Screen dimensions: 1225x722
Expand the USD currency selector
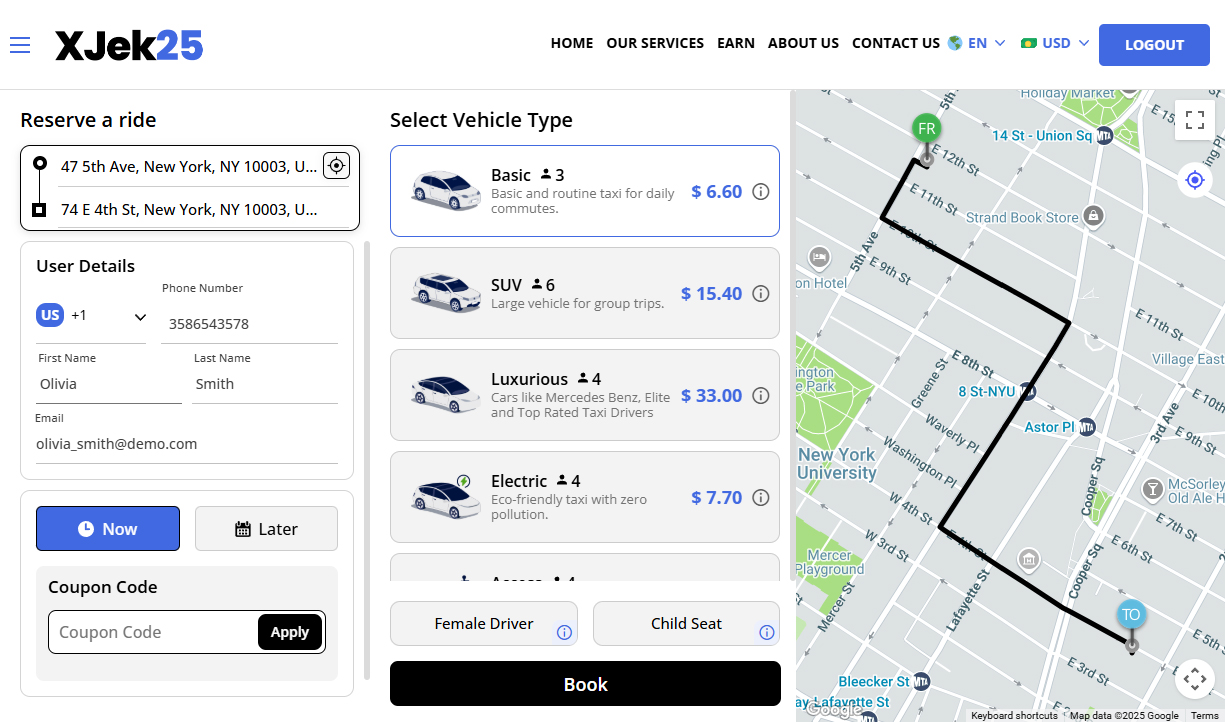(1054, 43)
